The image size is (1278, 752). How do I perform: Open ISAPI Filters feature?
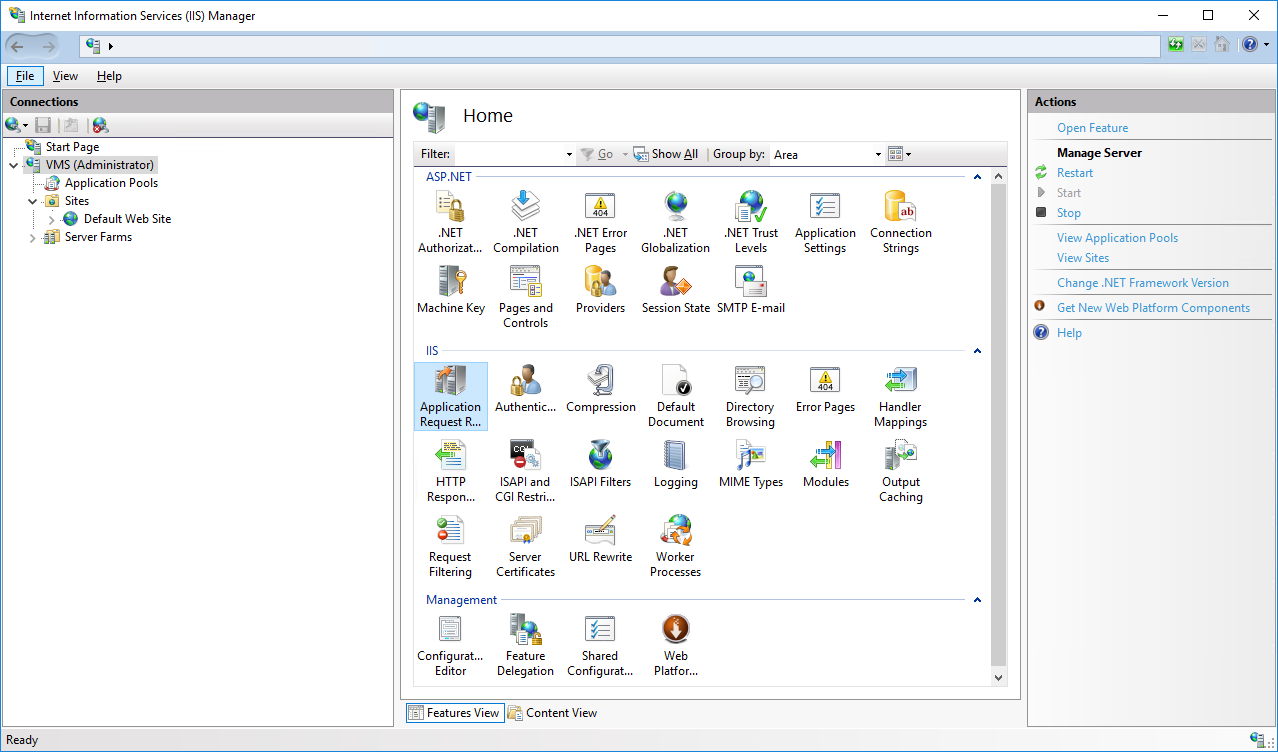601,463
